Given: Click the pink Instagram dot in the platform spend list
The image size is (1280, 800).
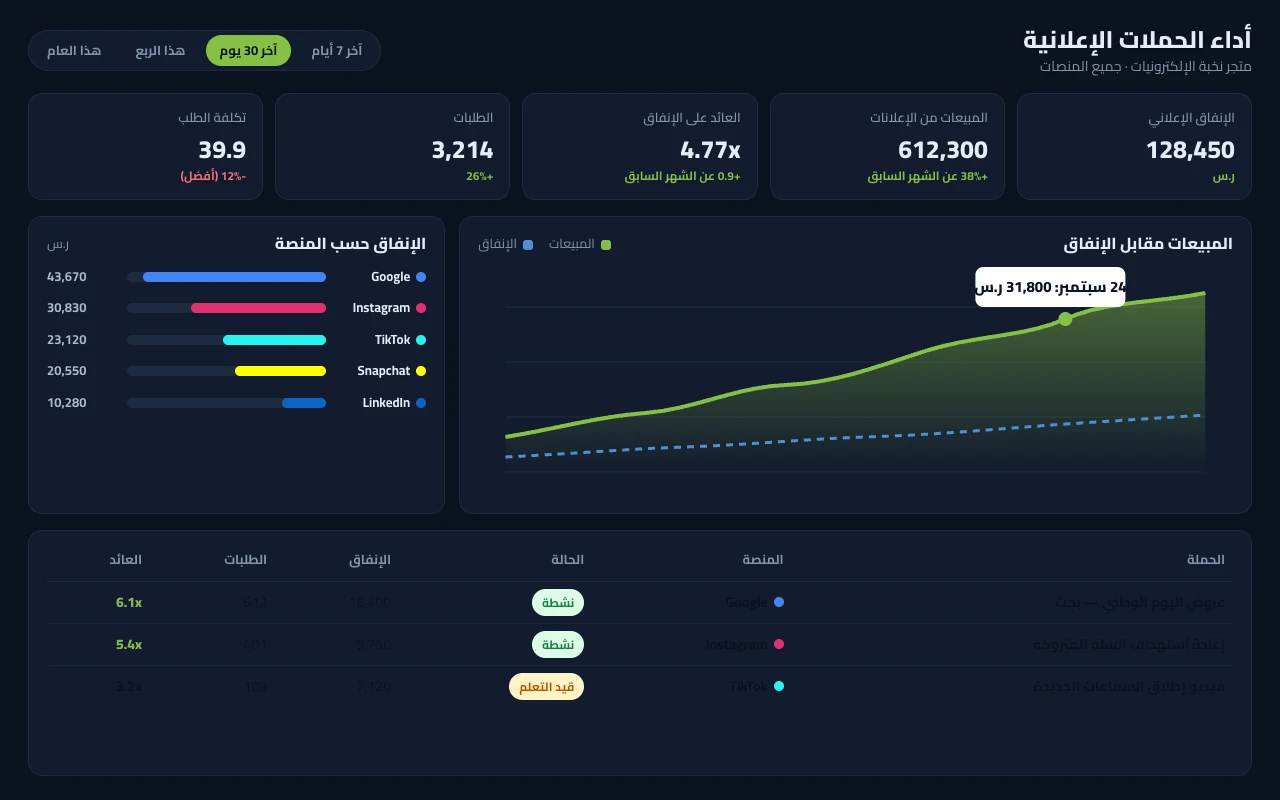Looking at the screenshot, I should pyautogui.click(x=421, y=308).
